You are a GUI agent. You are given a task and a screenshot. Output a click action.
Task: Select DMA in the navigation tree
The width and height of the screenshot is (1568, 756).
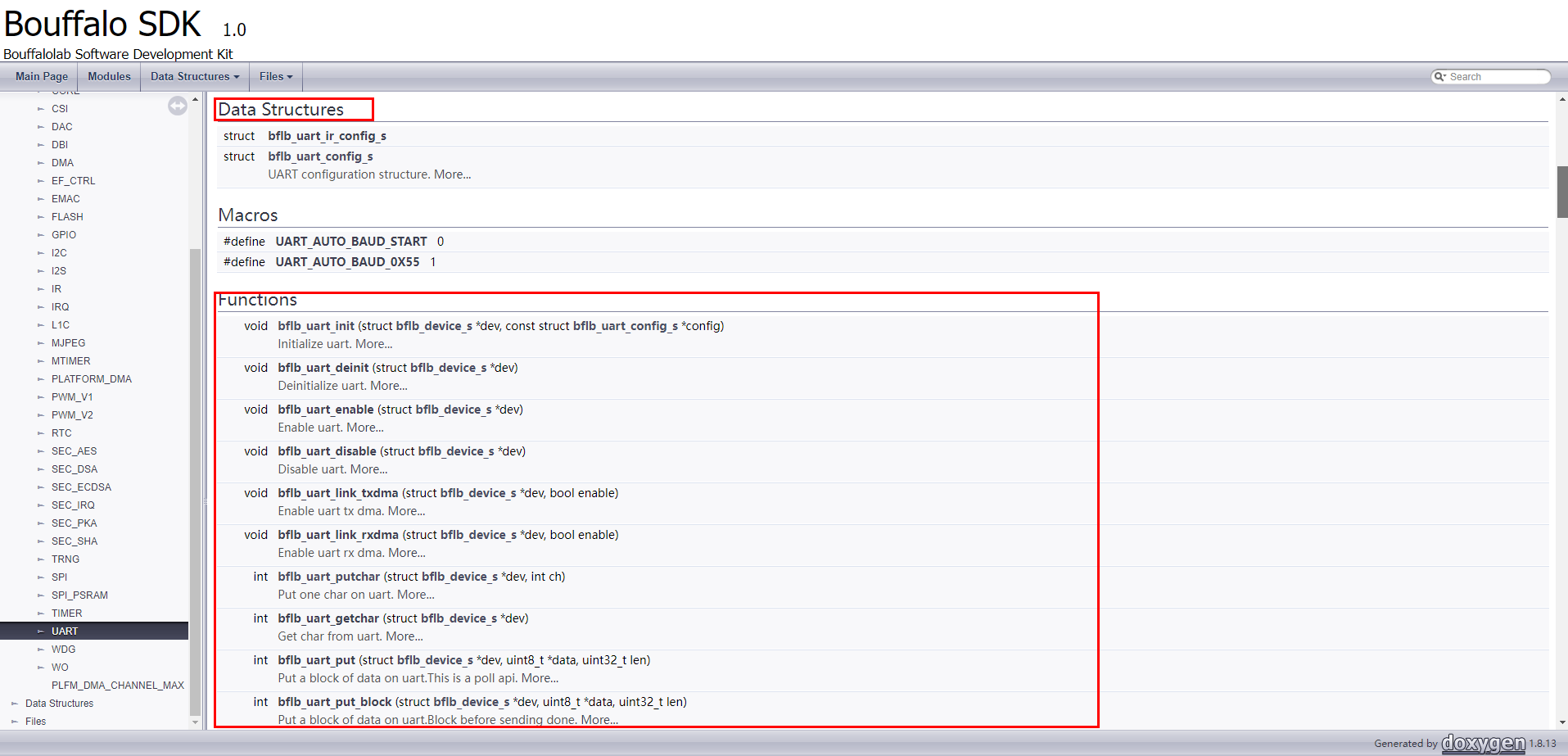click(x=62, y=163)
